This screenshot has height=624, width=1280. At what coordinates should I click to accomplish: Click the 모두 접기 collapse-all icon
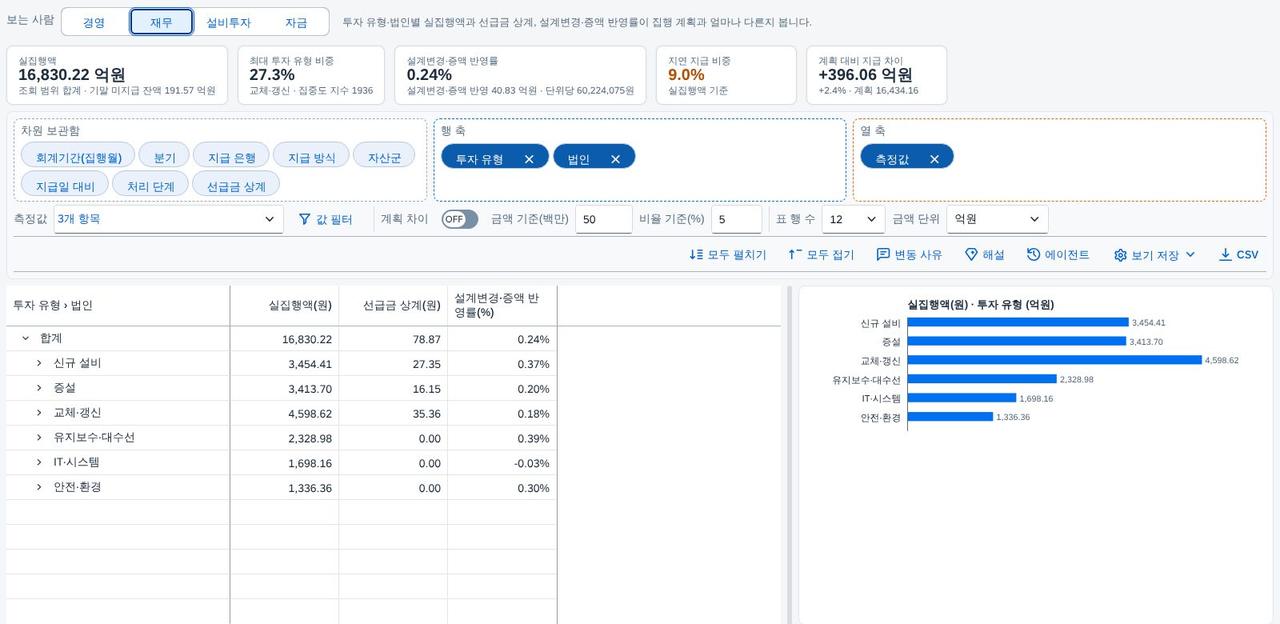click(x=795, y=255)
